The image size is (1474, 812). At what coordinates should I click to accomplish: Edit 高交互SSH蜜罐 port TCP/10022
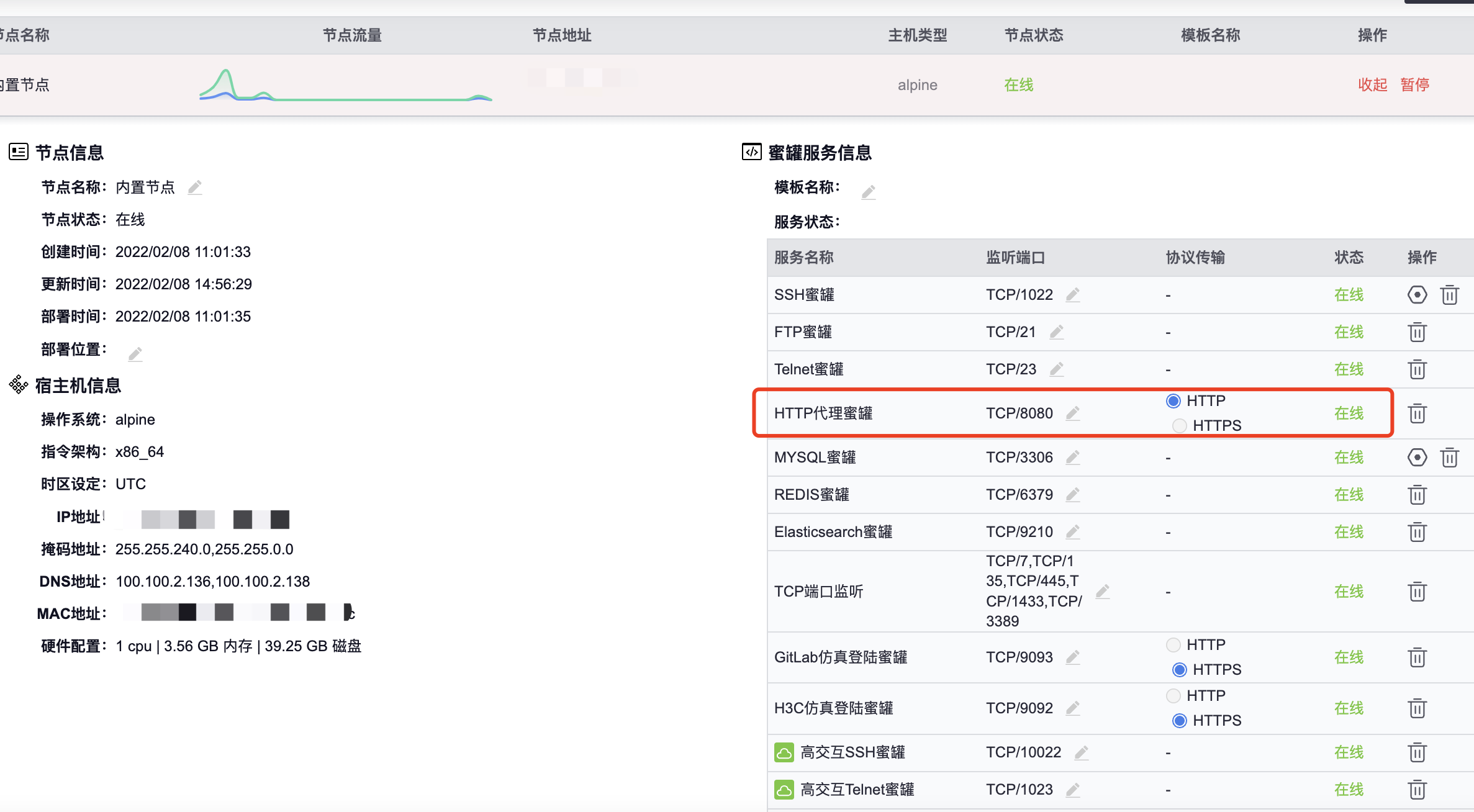1082,752
